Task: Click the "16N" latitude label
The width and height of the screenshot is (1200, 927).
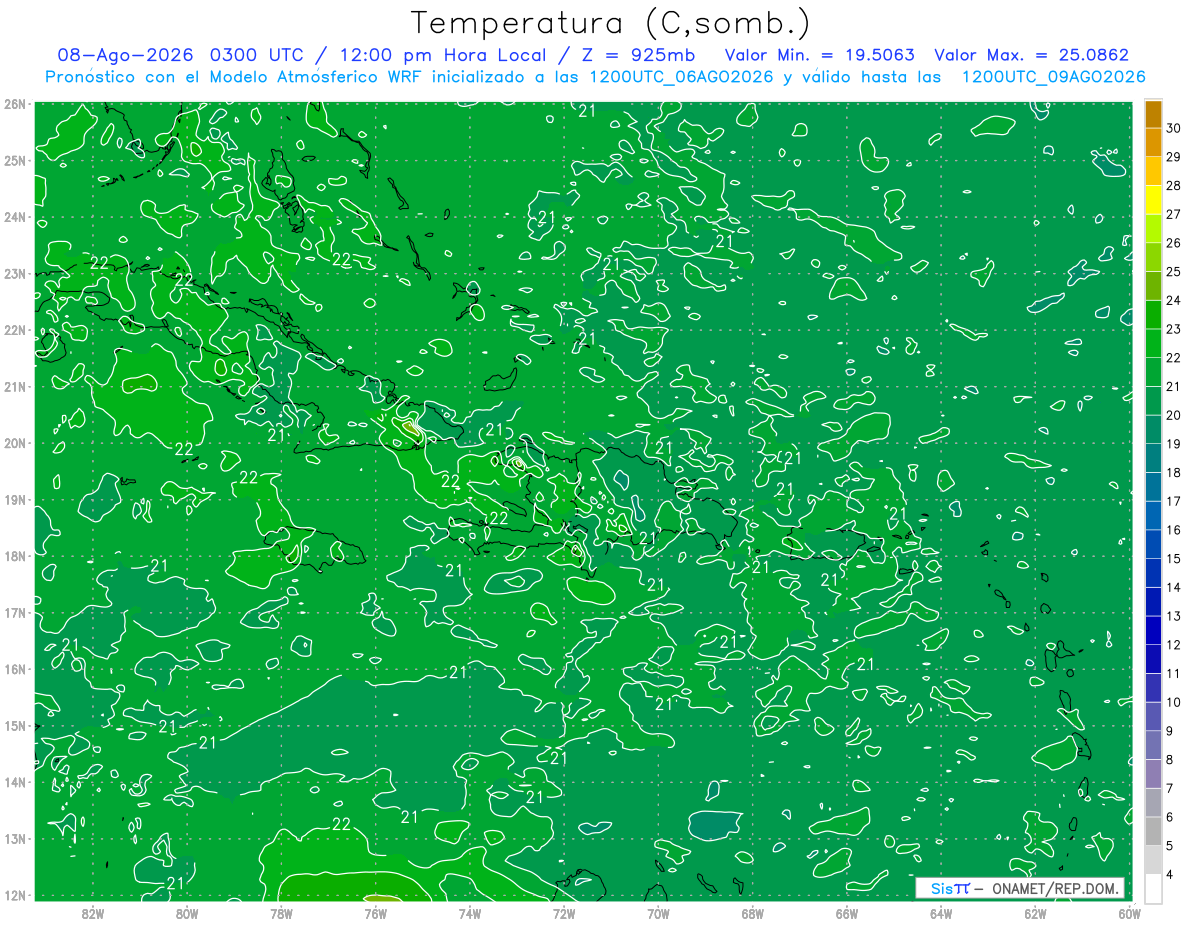Action: [14, 669]
